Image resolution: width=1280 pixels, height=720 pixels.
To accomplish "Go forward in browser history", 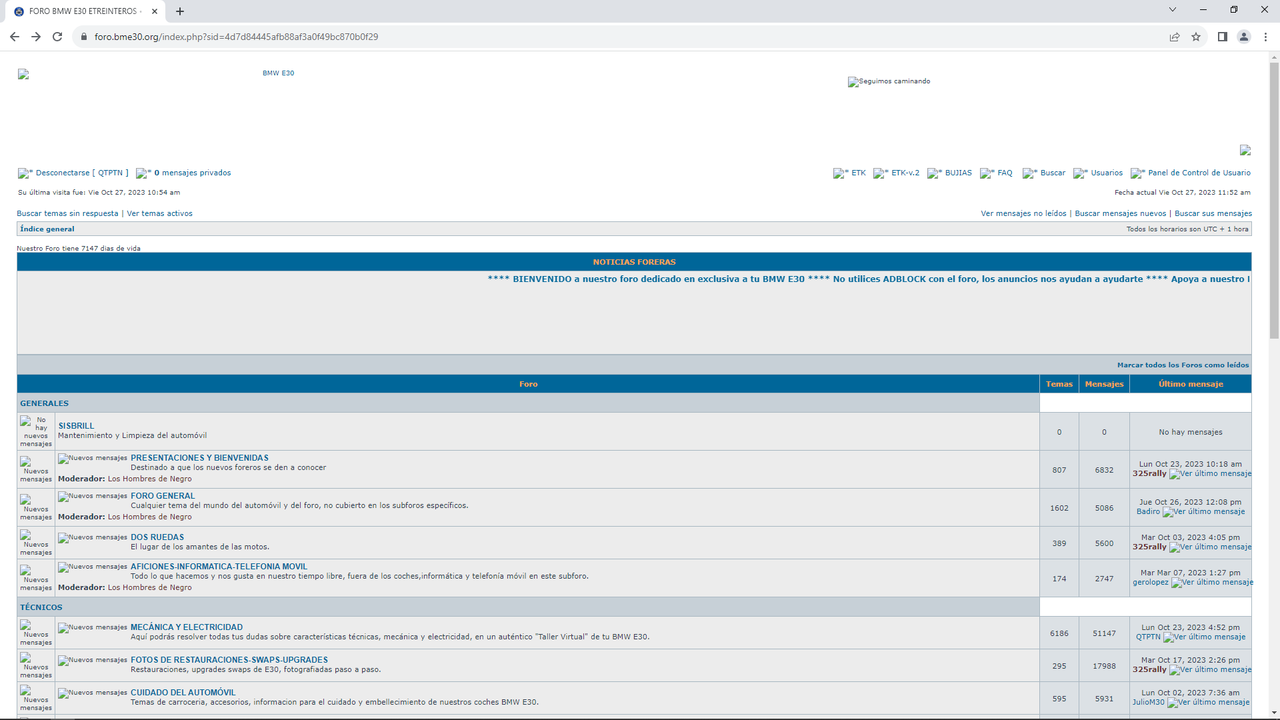I will point(36,37).
